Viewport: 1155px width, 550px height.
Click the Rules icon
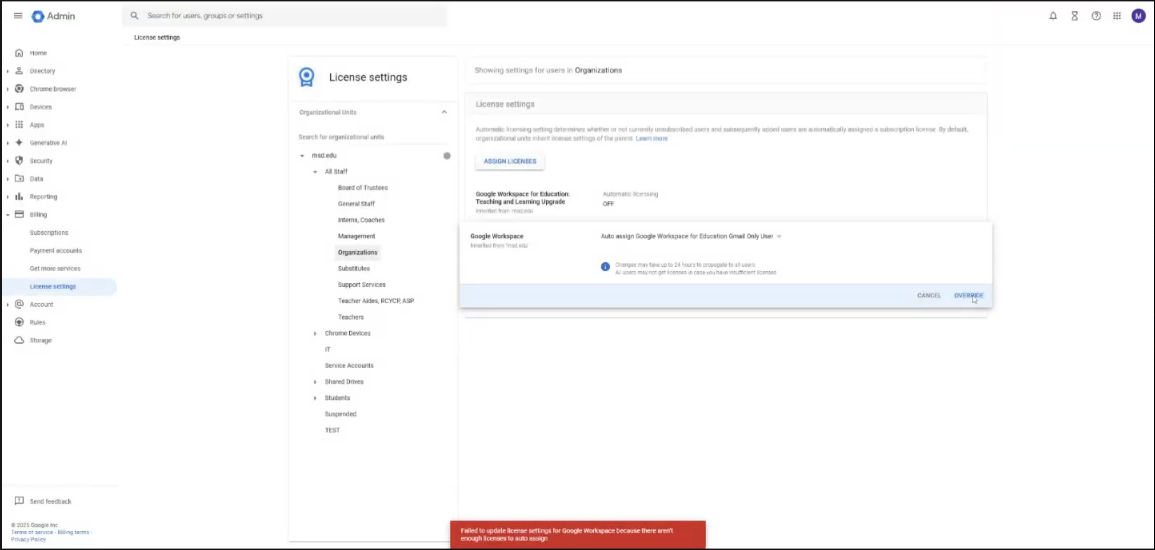click(x=19, y=322)
